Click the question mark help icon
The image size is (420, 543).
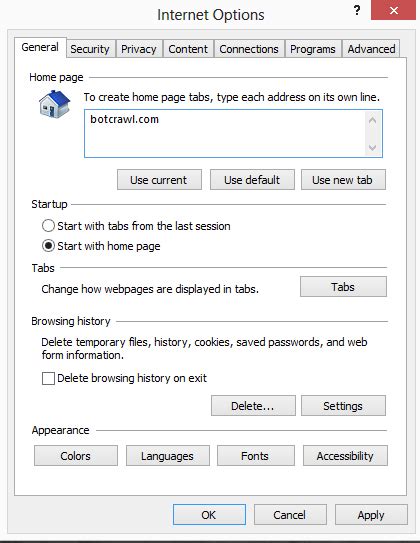click(357, 10)
